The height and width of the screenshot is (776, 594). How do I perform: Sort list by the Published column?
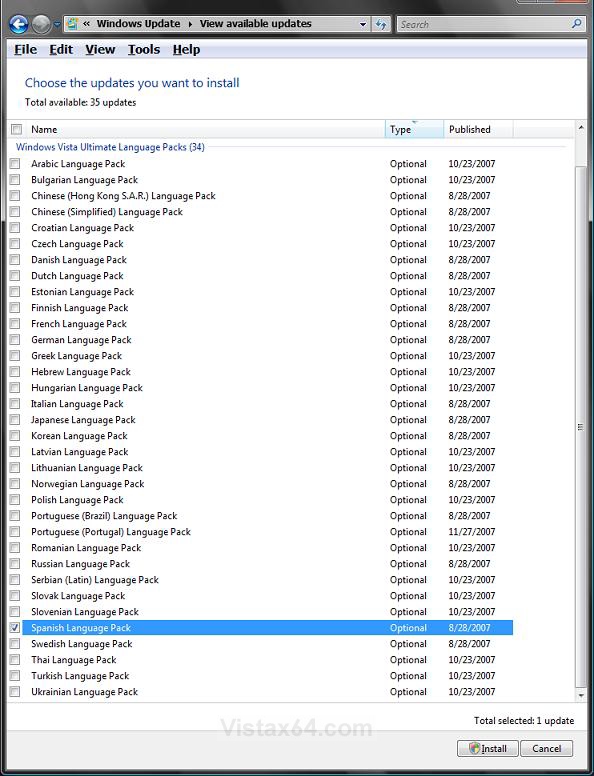tap(478, 129)
